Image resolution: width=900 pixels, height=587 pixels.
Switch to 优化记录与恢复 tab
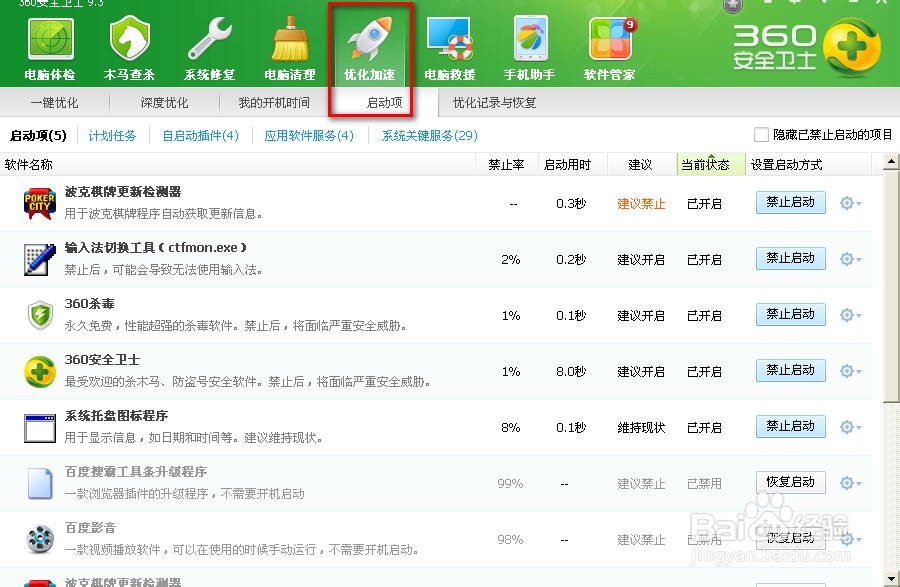tap(494, 103)
